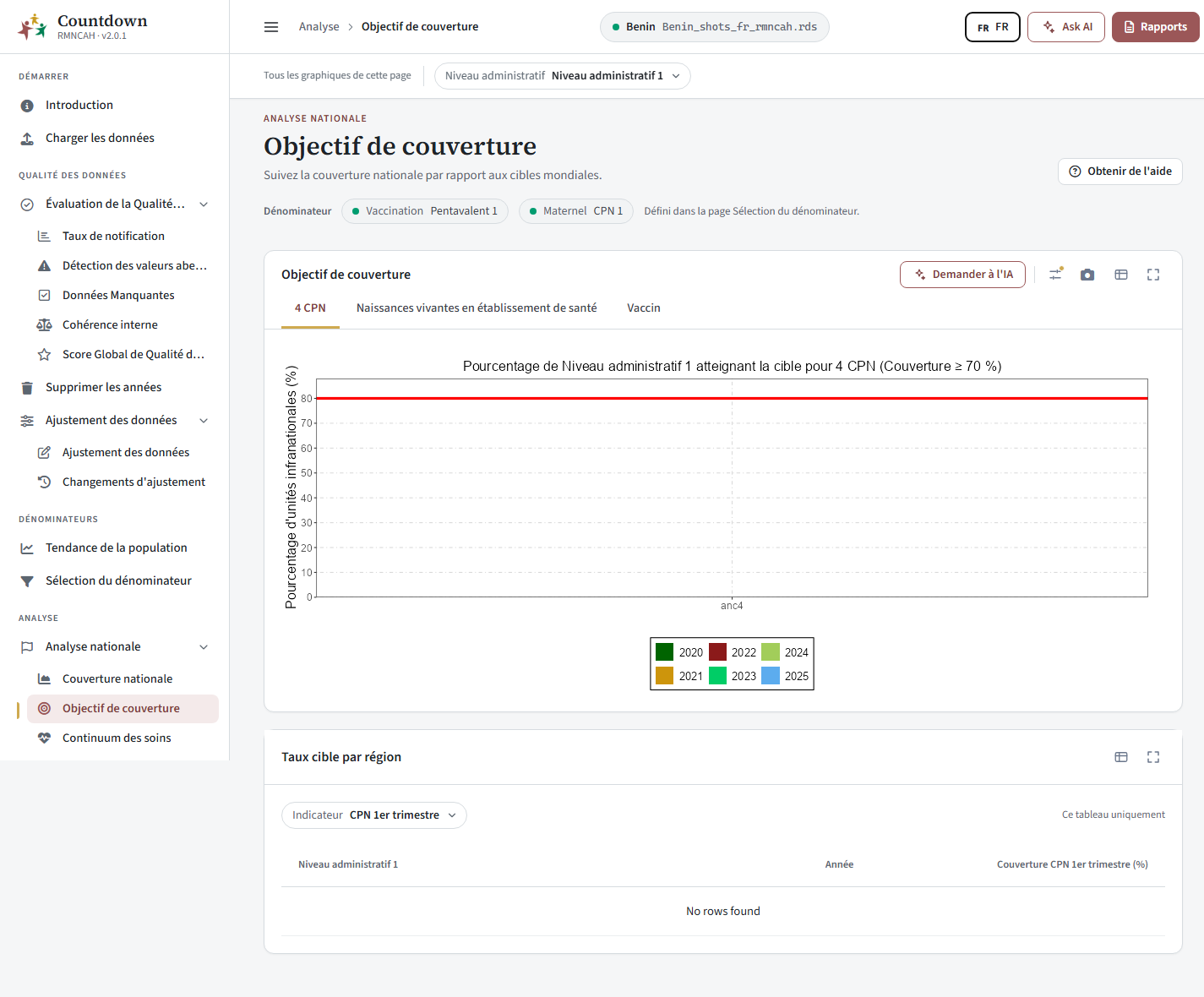Click the Continuum des soins heart icon
1204x997 pixels.
pyautogui.click(x=44, y=738)
